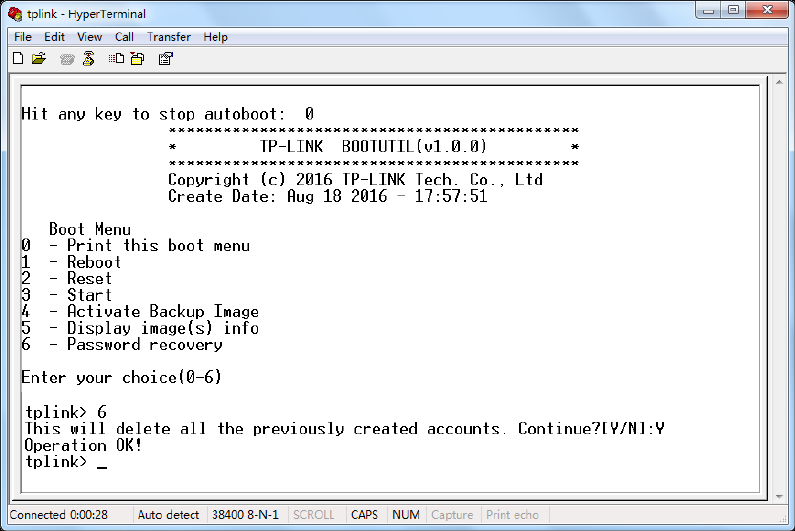Click the Capture status indicator

452,515
